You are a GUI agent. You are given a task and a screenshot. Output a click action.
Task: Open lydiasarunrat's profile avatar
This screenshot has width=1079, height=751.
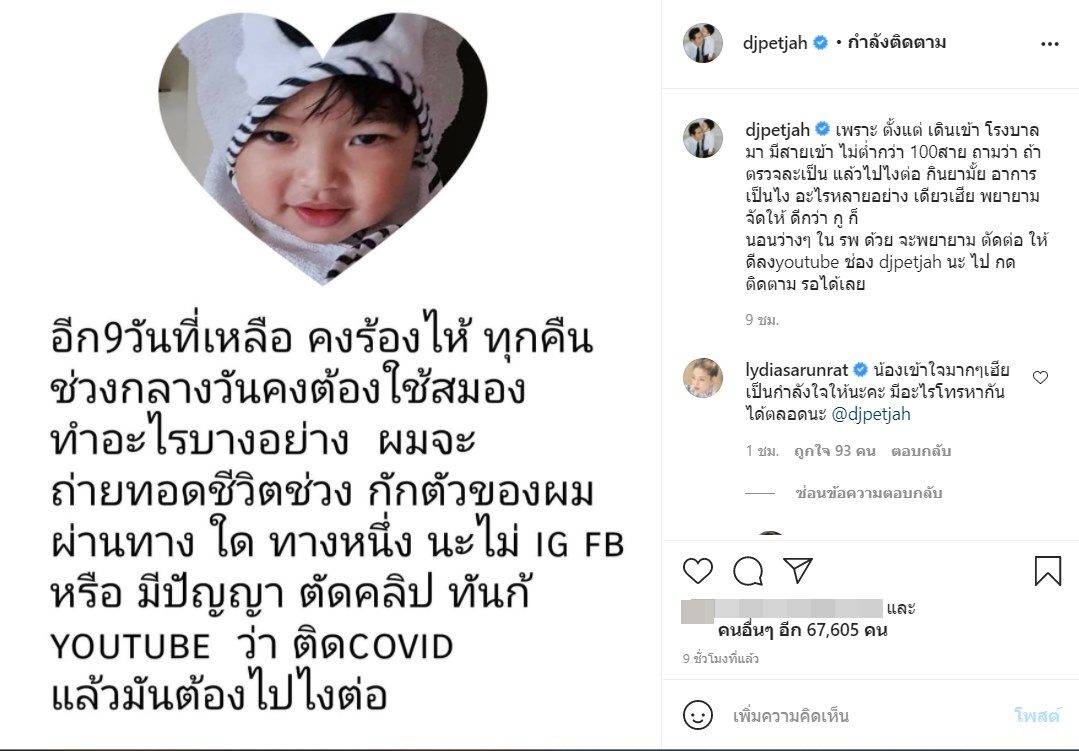(703, 378)
